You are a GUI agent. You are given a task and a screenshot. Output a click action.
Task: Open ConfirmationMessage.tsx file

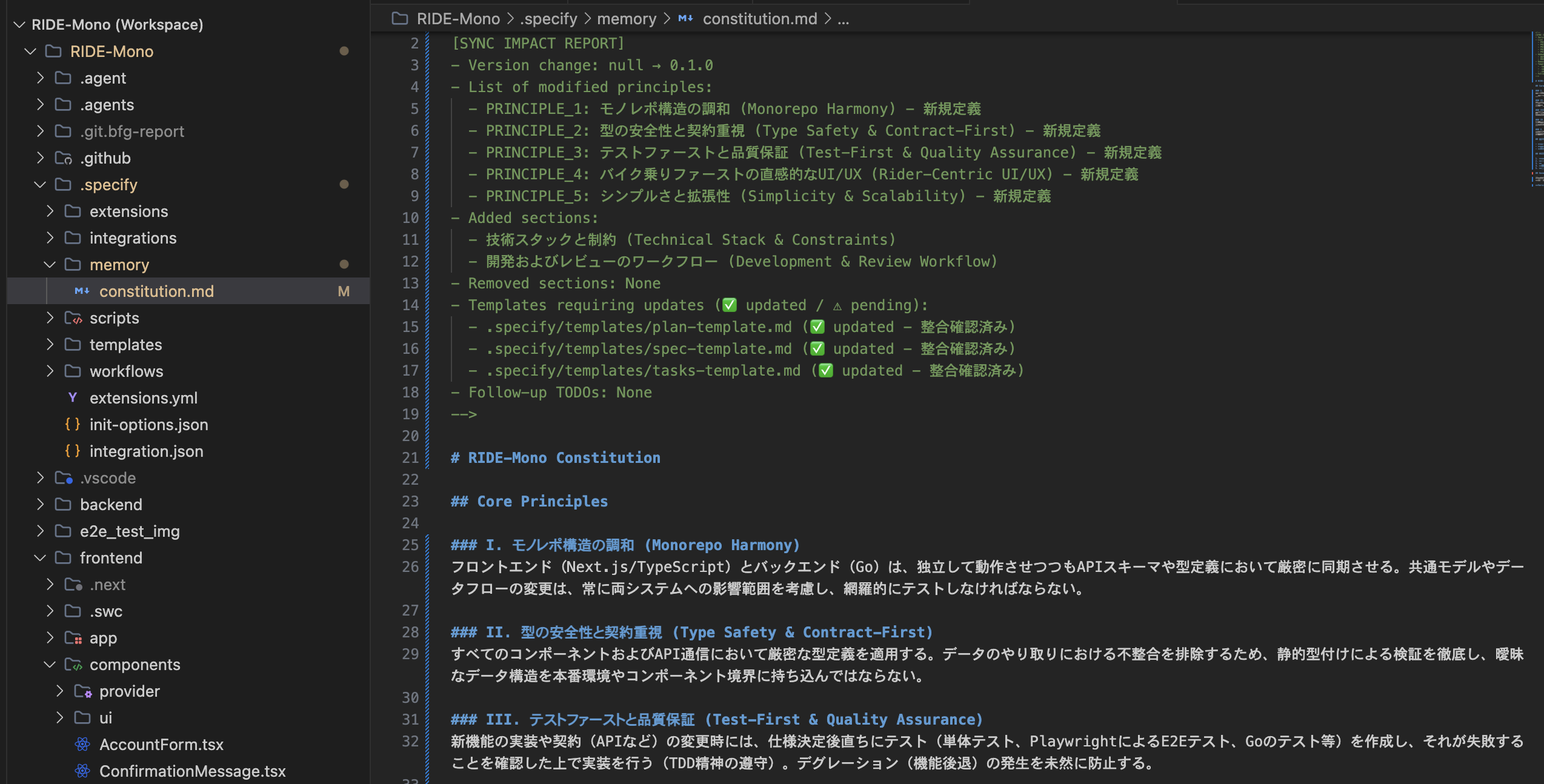(193, 771)
